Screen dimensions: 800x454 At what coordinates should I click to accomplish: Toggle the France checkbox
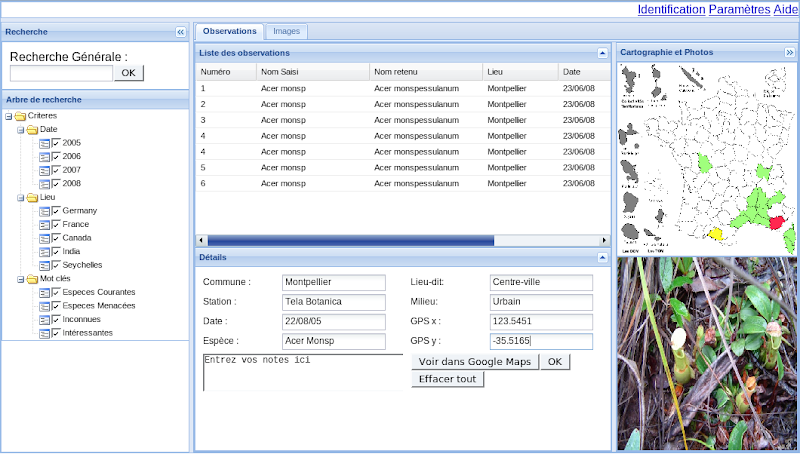(56, 224)
